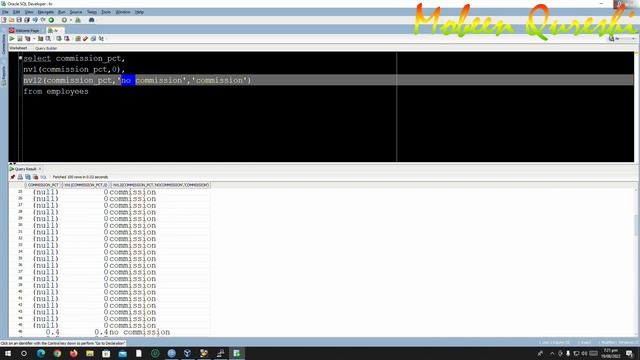
Task: Click 'no commission' cell in row 46
Action: tap(140, 332)
